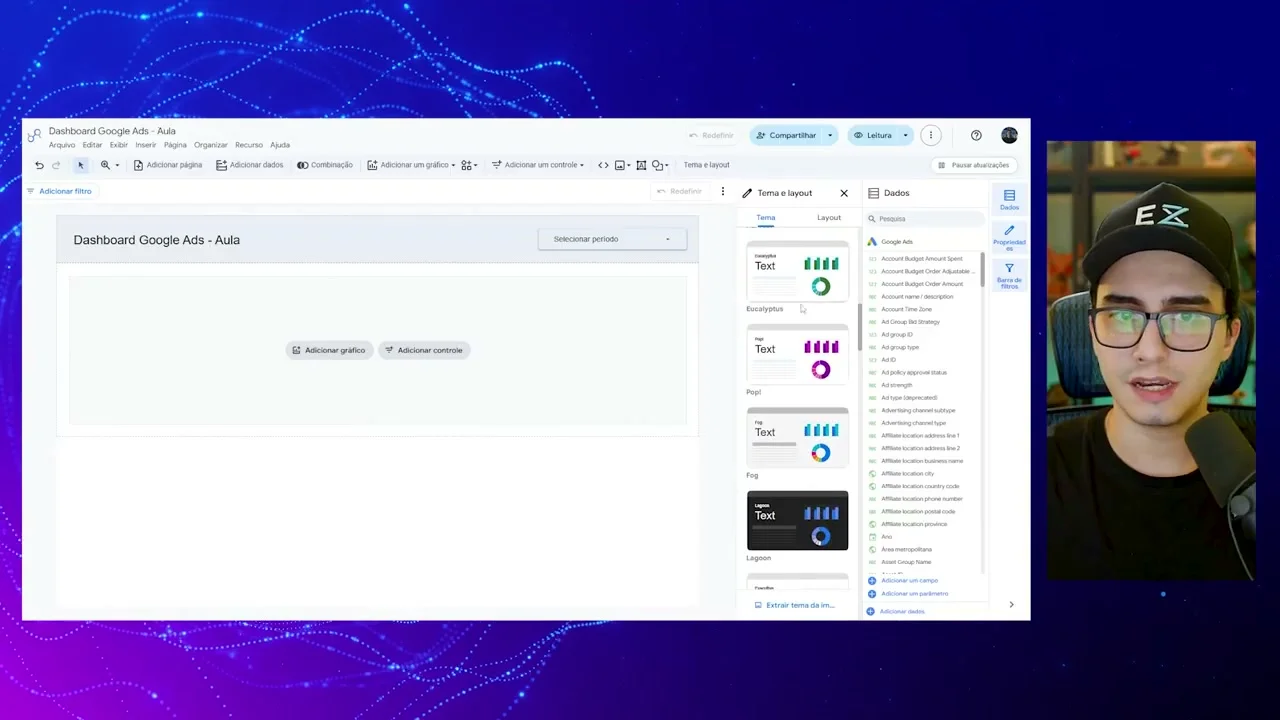The height and width of the screenshot is (720, 1280).
Task: Apply the Eucalyptus theme thumbnail
Action: tap(797, 272)
